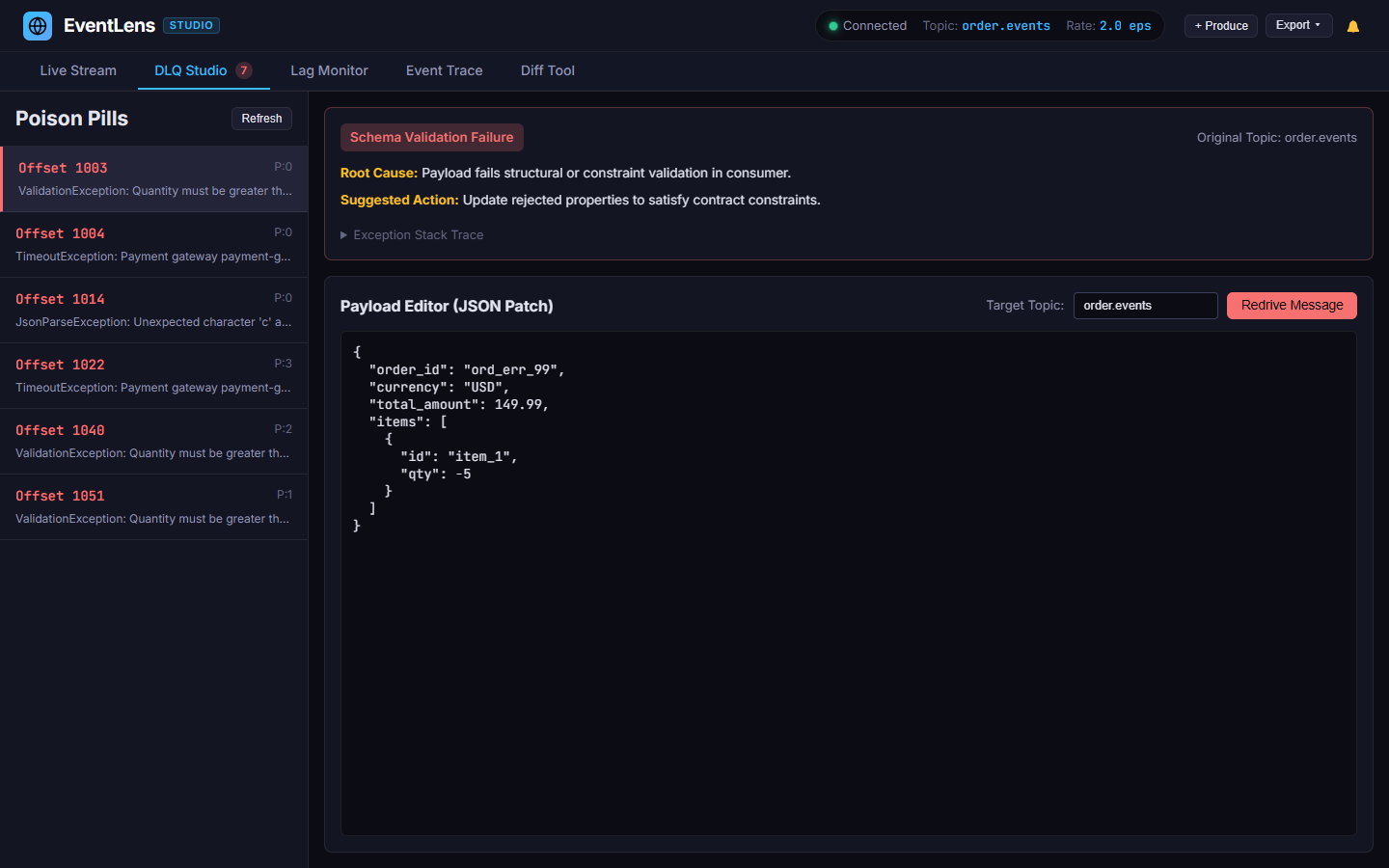Click the "qty": -5 line in payload

(436, 475)
